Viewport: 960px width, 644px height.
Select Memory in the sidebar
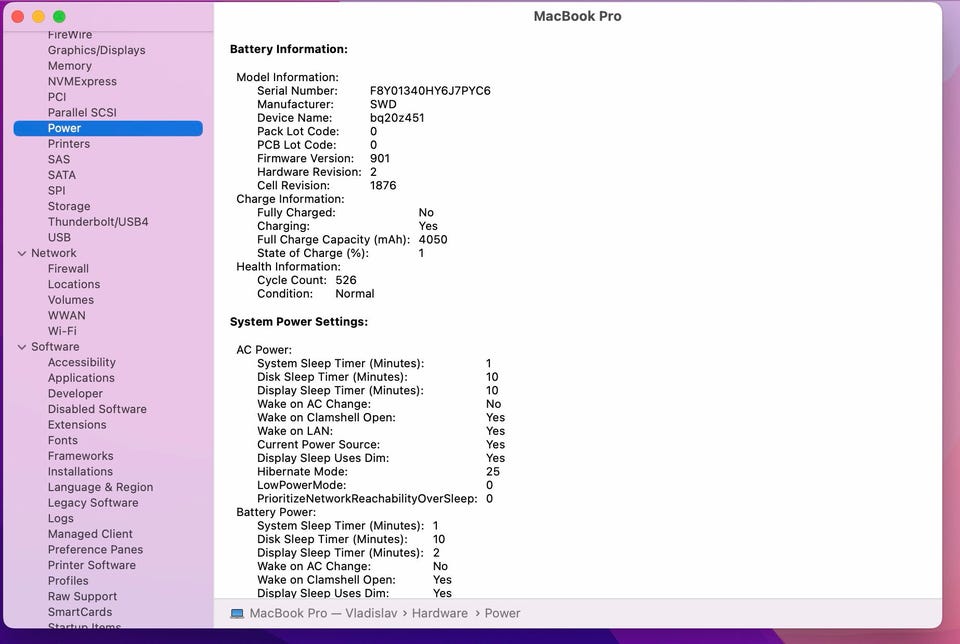pos(70,66)
